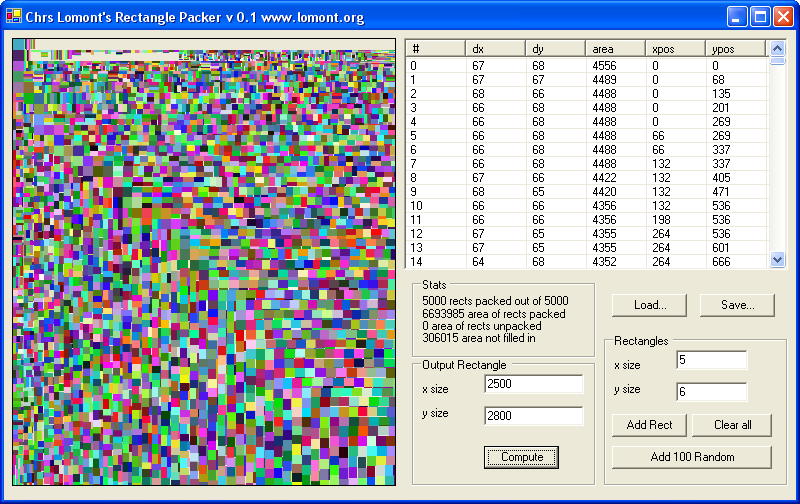Click the xpos column header

(x=674, y=48)
